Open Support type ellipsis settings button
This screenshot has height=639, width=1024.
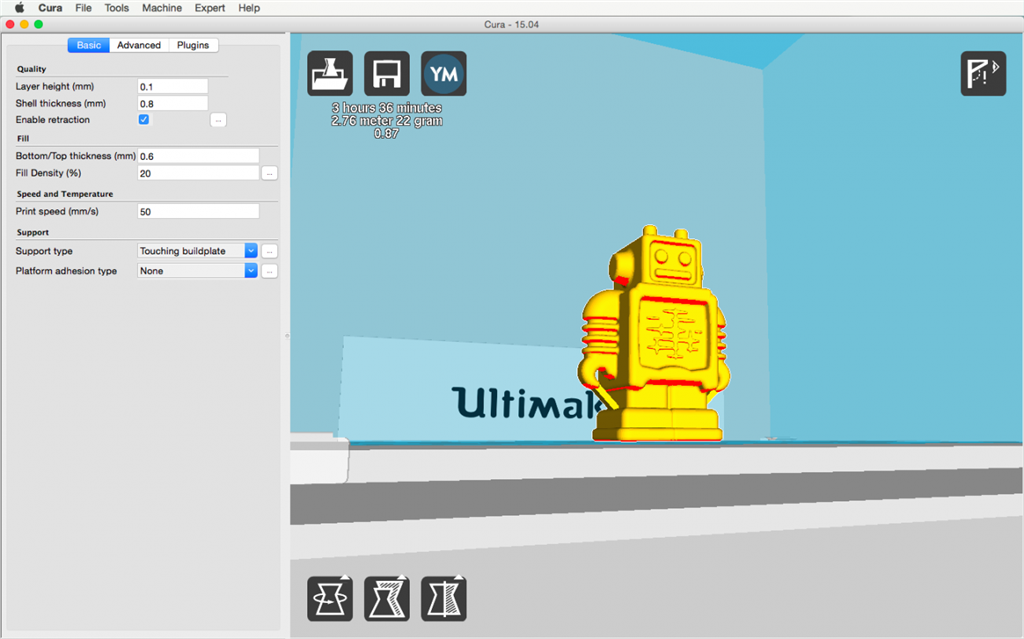coord(269,251)
